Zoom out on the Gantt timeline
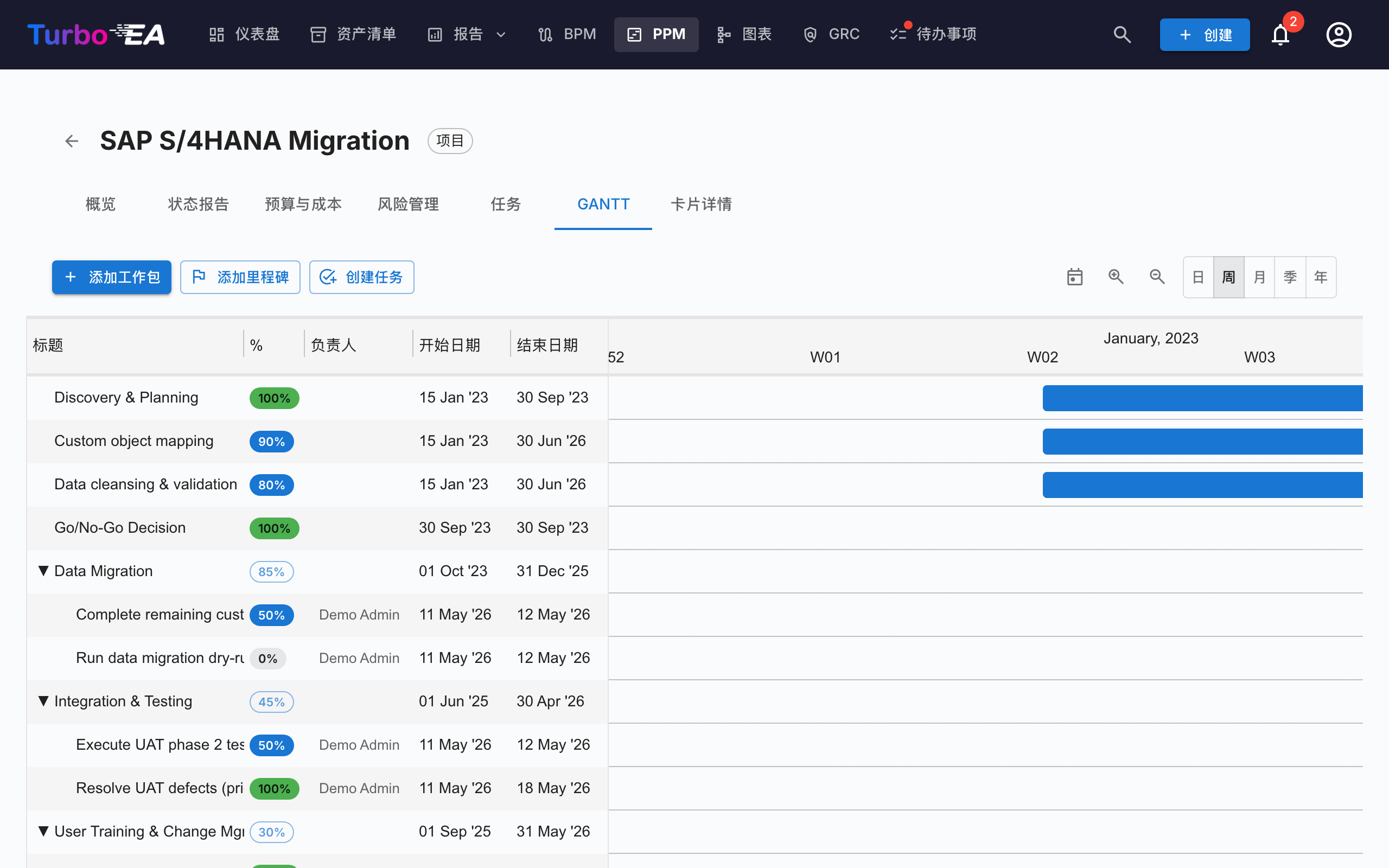This screenshot has height=868, width=1389. (1157, 277)
